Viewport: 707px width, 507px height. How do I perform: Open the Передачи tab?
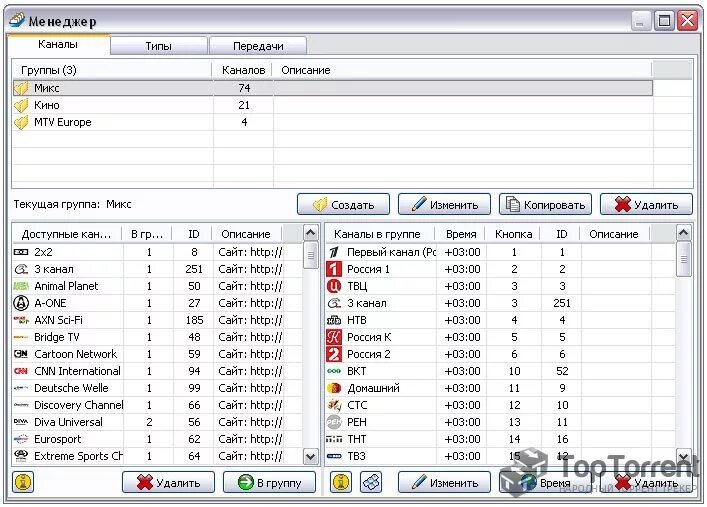pyautogui.click(x=258, y=46)
